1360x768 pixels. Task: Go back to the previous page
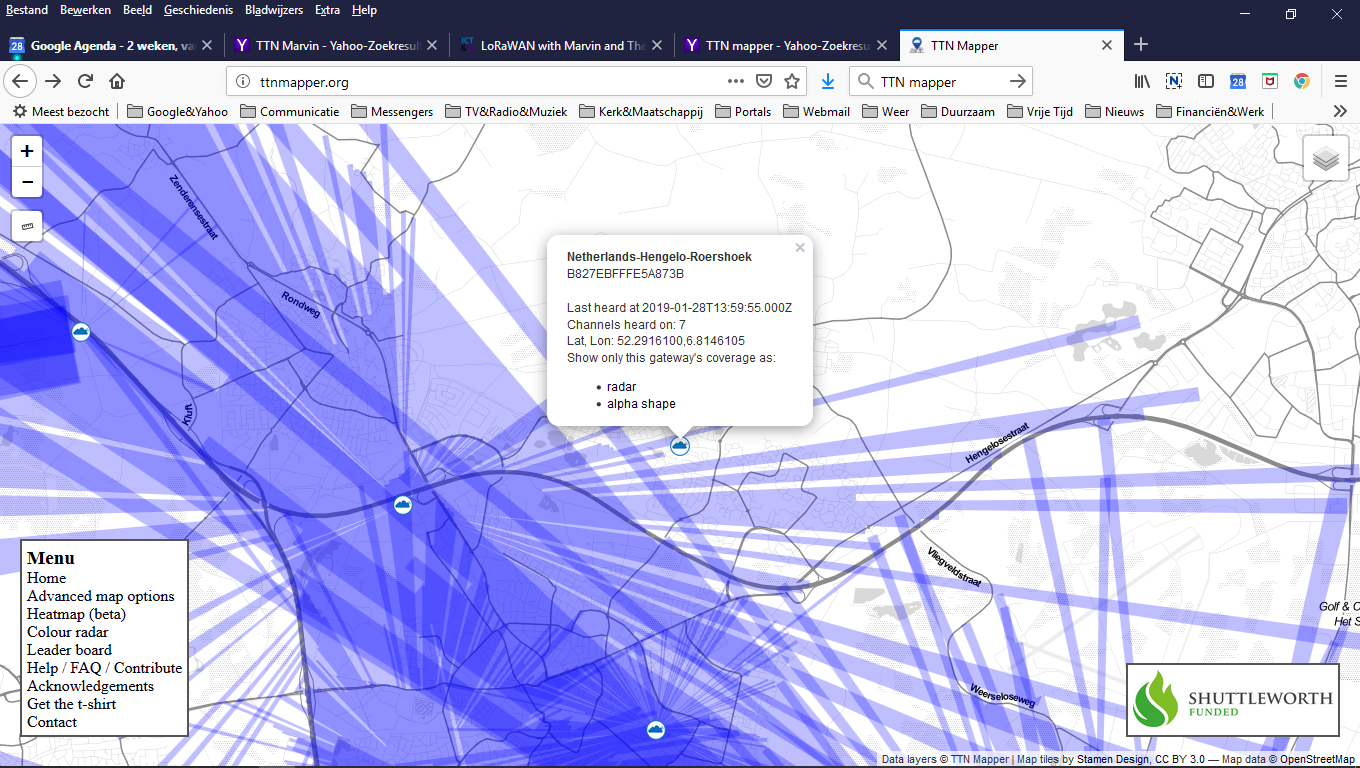pos(21,81)
